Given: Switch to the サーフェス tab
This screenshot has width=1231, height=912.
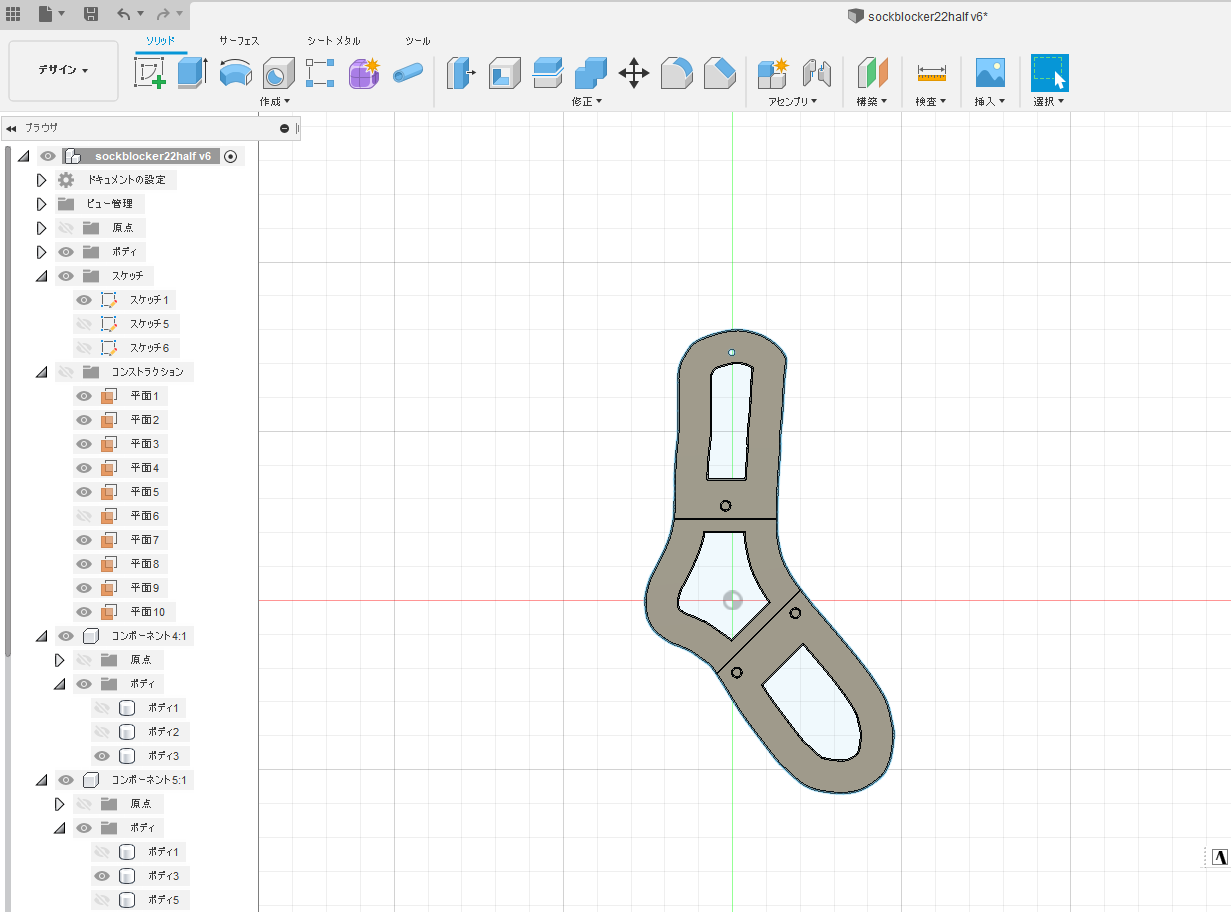Looking at the screenshot, I should [239, 41].
